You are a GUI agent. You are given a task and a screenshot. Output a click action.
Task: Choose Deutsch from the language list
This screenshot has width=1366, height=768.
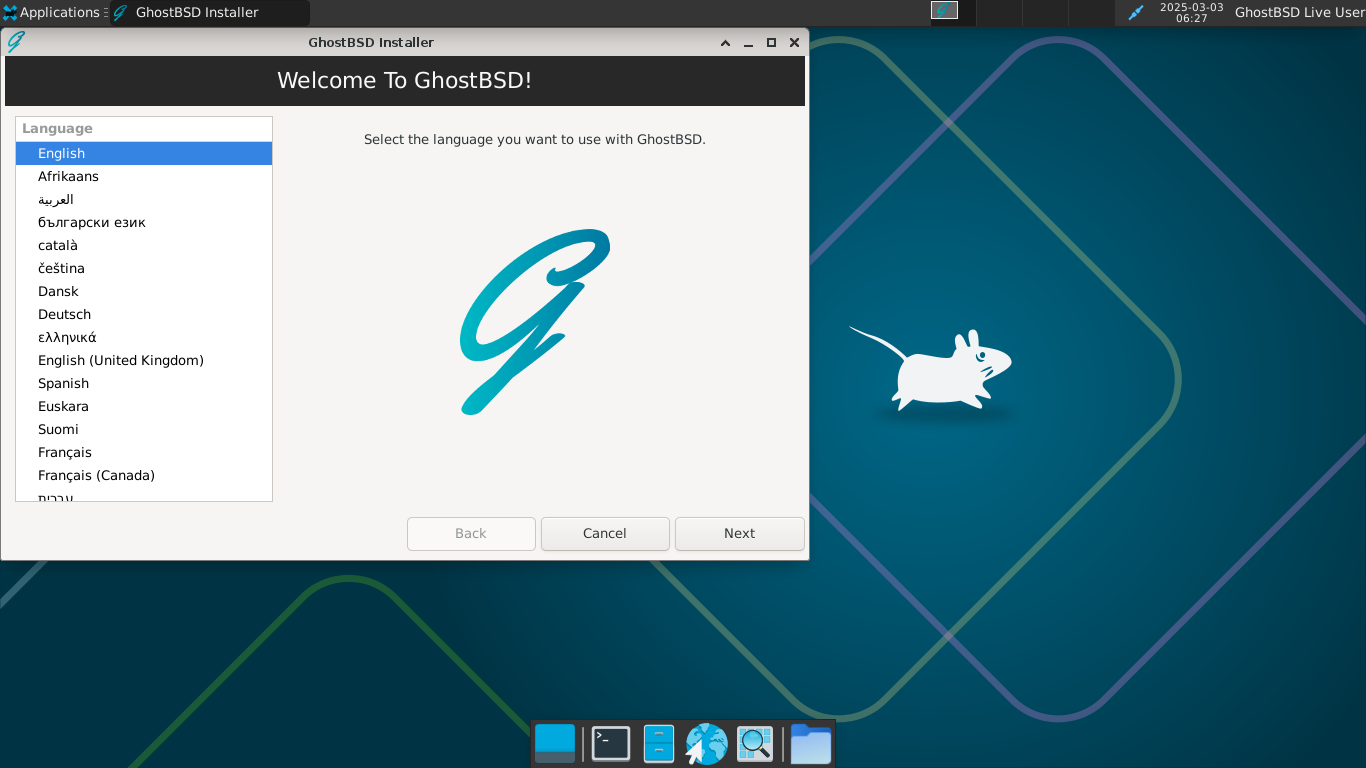(x=144, y=314)
